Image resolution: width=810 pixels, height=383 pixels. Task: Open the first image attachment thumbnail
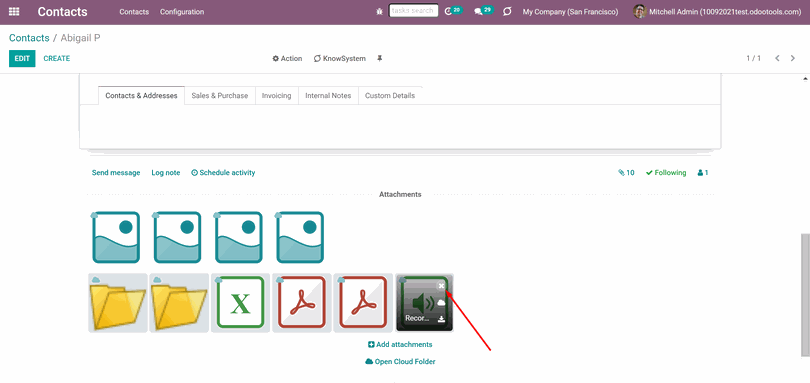point(116,237)
